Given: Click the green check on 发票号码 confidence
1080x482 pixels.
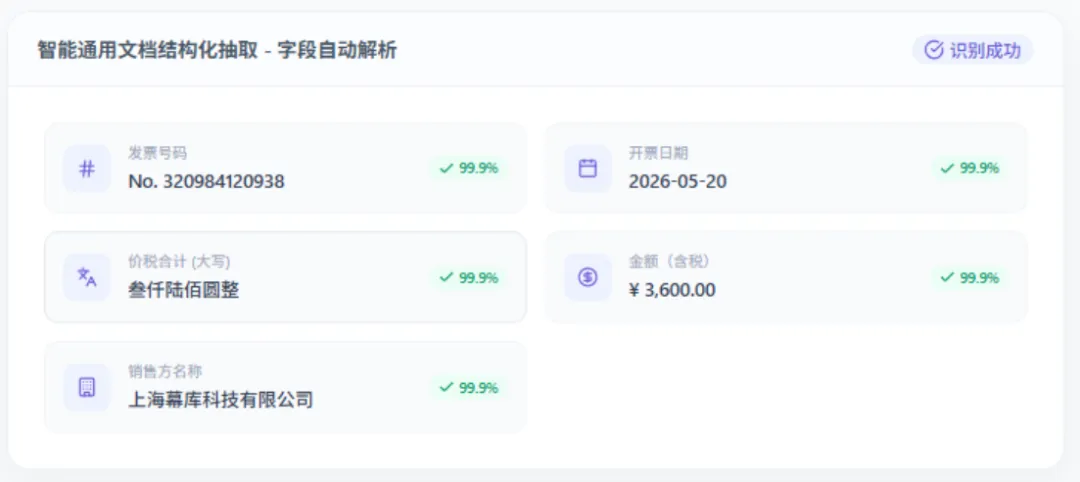Looking at the screenshot, I should click(x=446, y=168).
